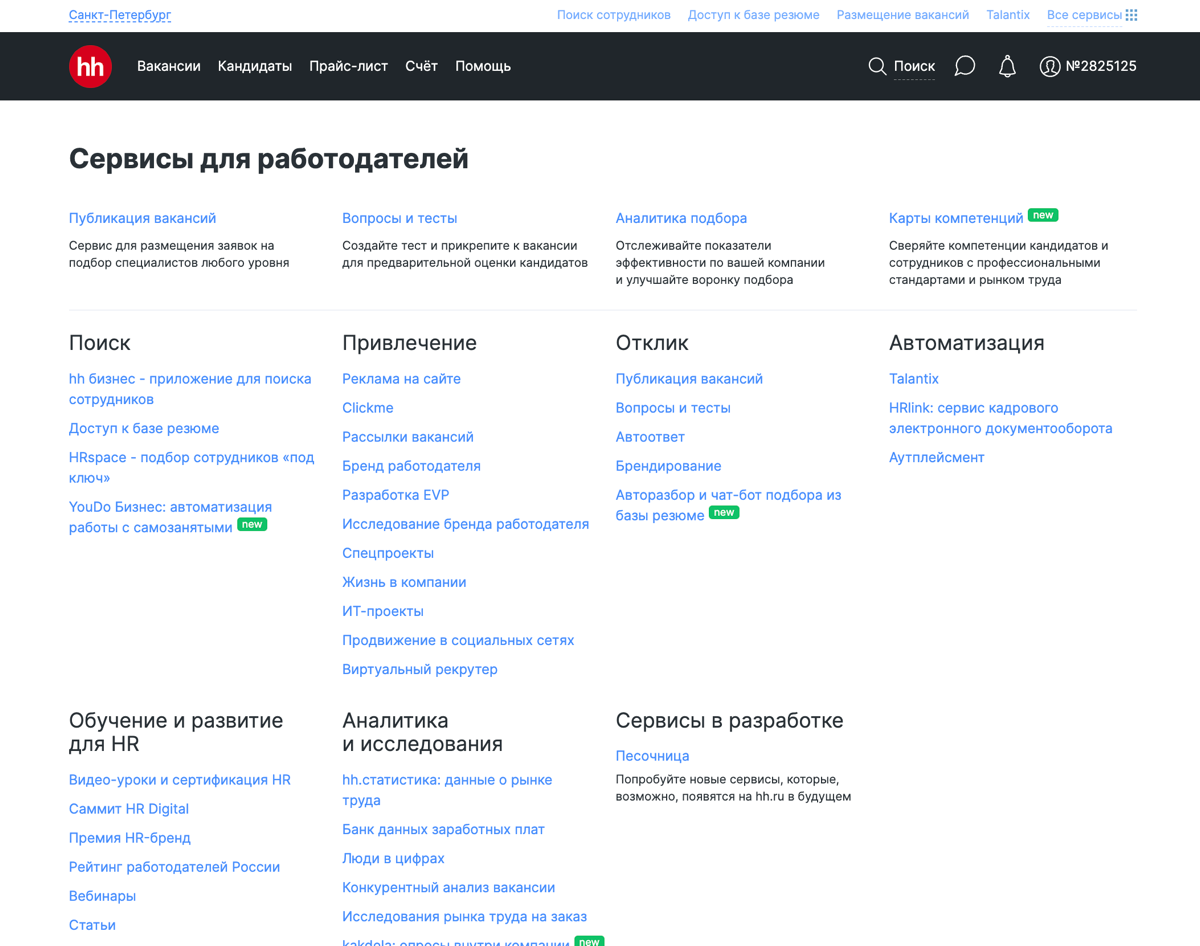1200x946 pixels.
Task: Open search via the magnifier icon
Action: point(877,66)
